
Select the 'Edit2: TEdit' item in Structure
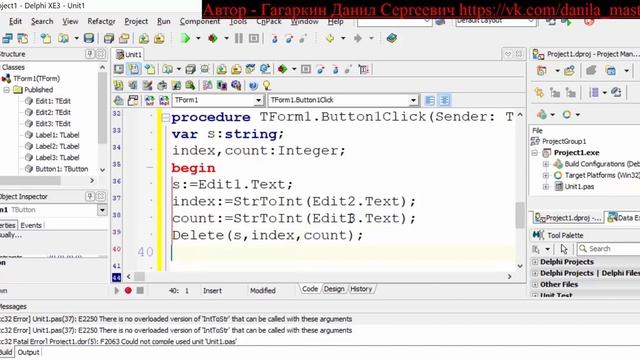point(53,112)
